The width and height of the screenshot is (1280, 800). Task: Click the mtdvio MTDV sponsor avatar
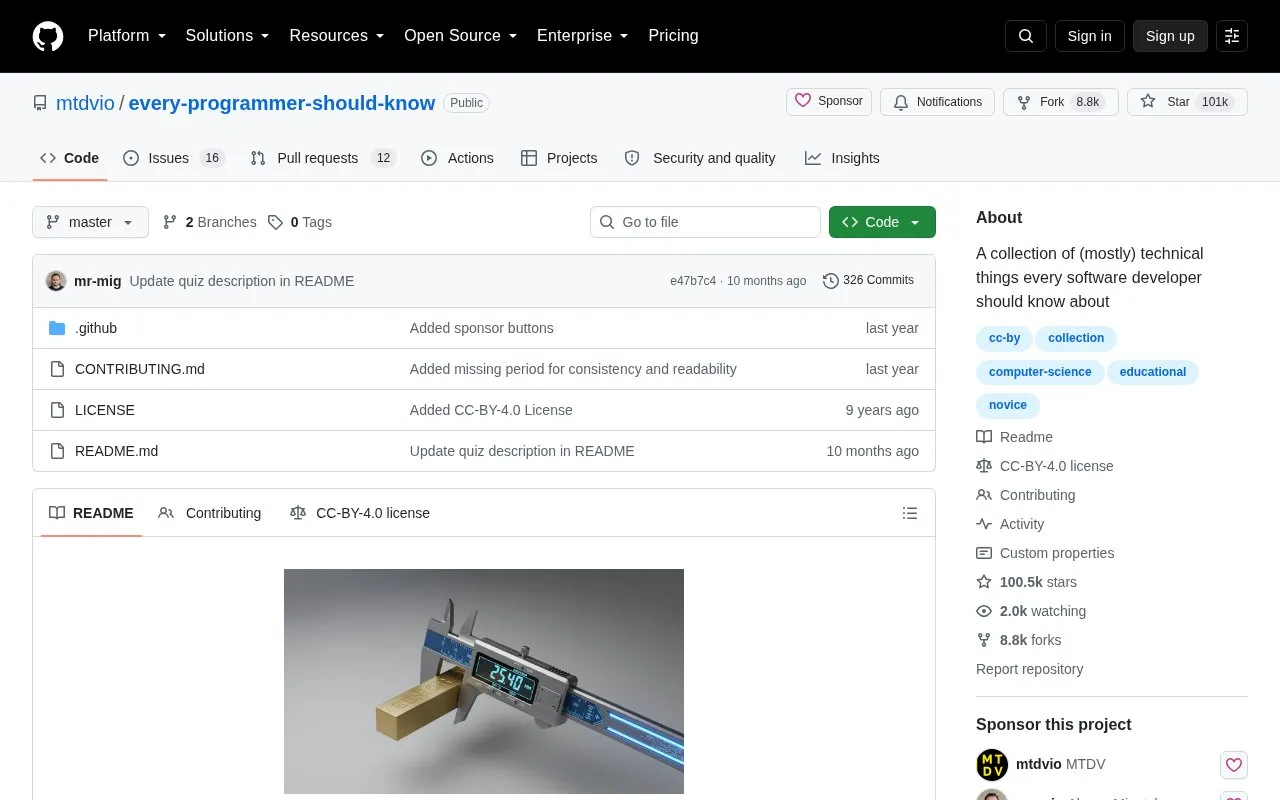[x=992, y=765]
